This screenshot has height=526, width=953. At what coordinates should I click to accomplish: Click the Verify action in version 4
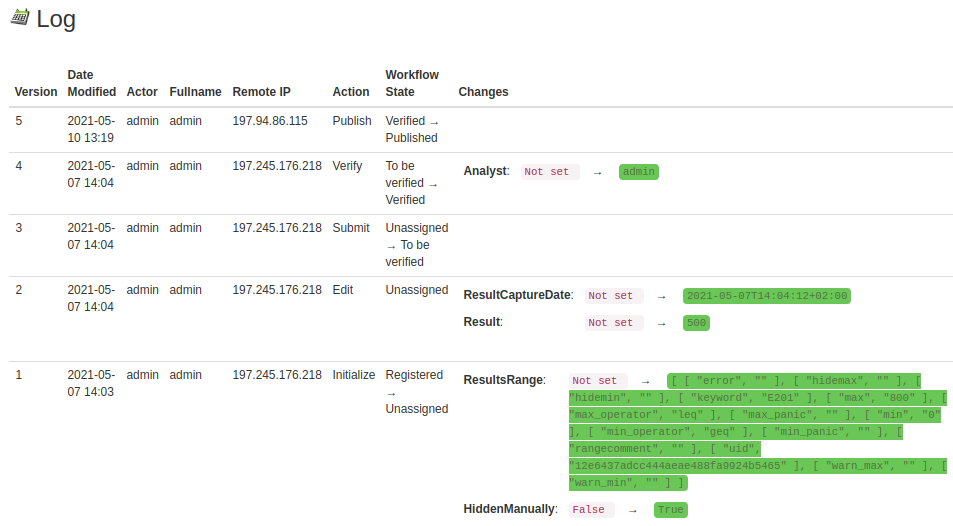point(348,166)
